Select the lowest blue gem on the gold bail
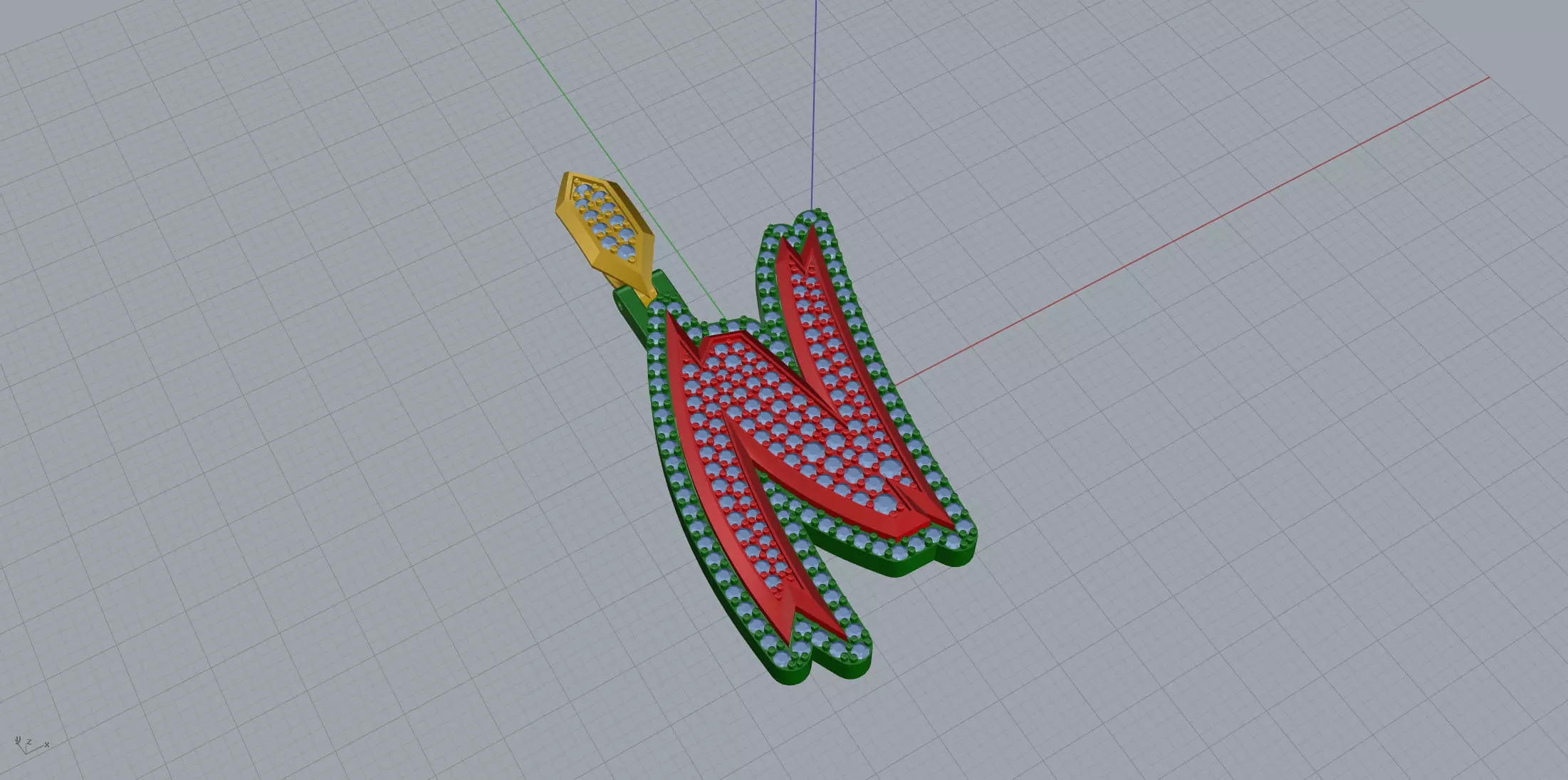The height and width of the screenshot is (780, 1568). [627, 251]
